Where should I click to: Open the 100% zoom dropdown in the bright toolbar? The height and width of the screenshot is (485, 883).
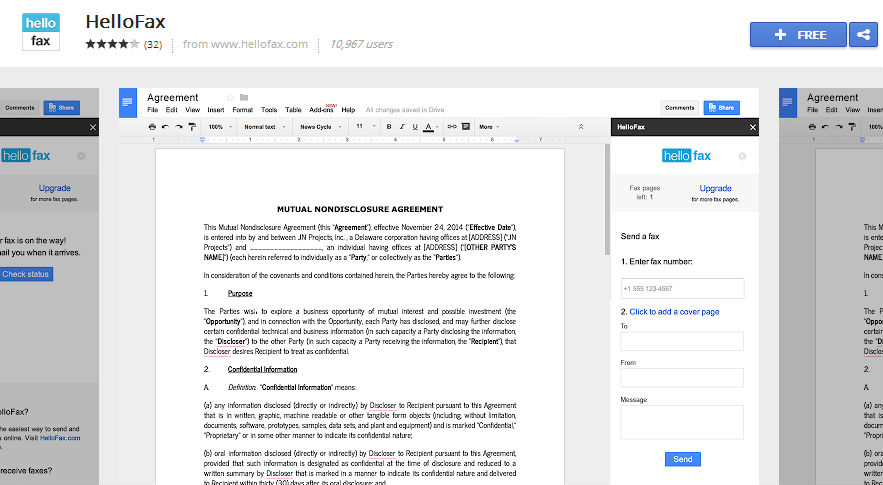click(220, 127)
